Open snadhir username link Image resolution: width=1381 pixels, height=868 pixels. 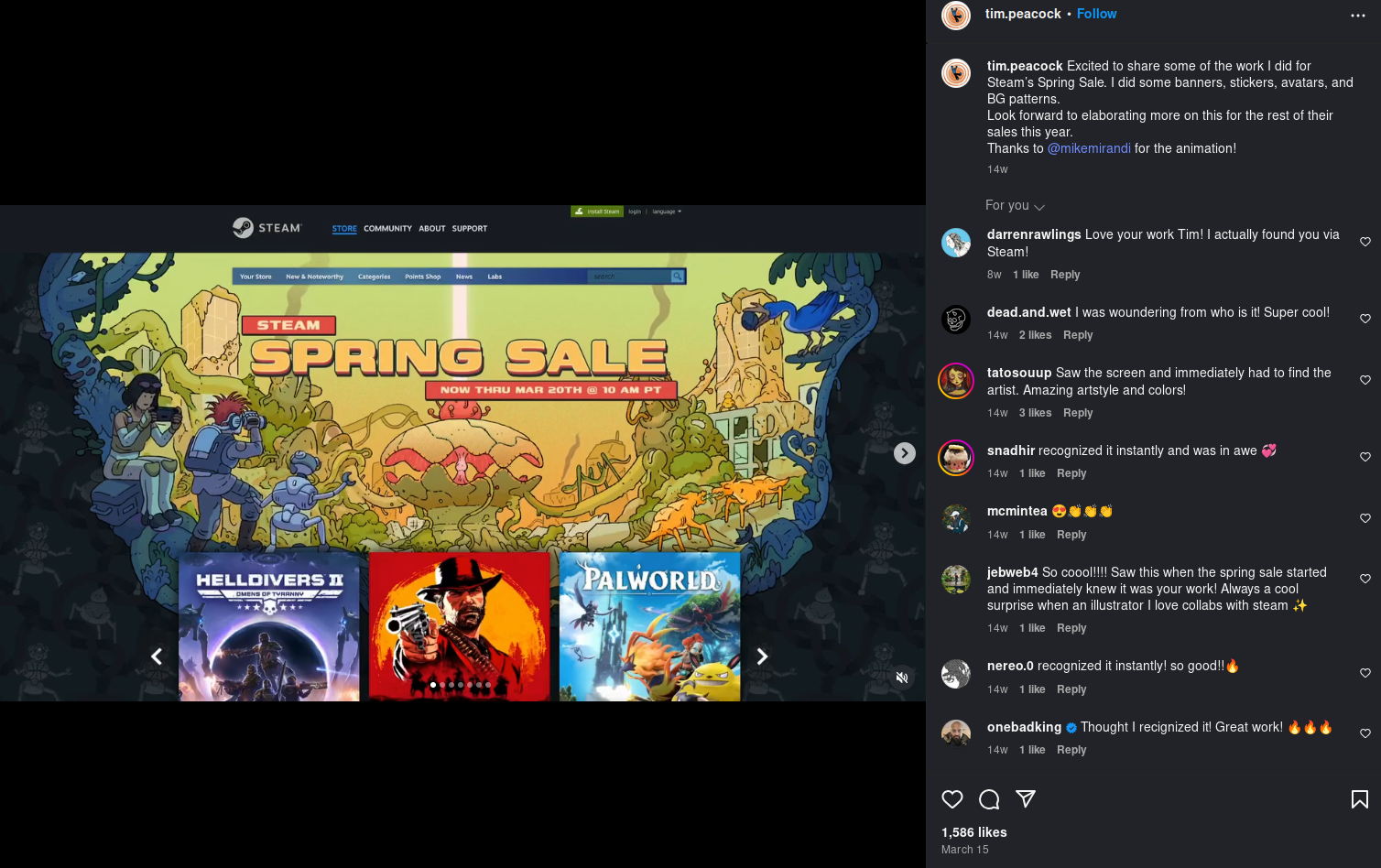[1011, 450]
